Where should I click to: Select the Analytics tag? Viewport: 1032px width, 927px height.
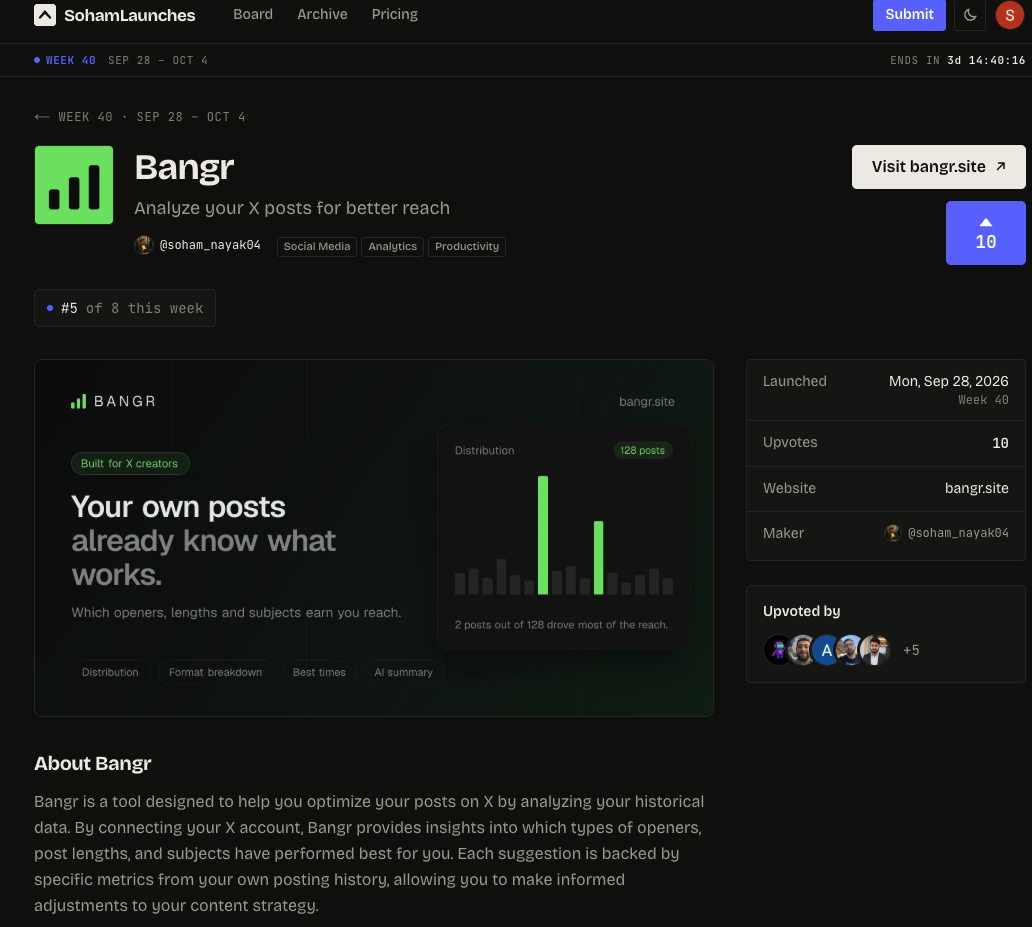click(392, 246)
